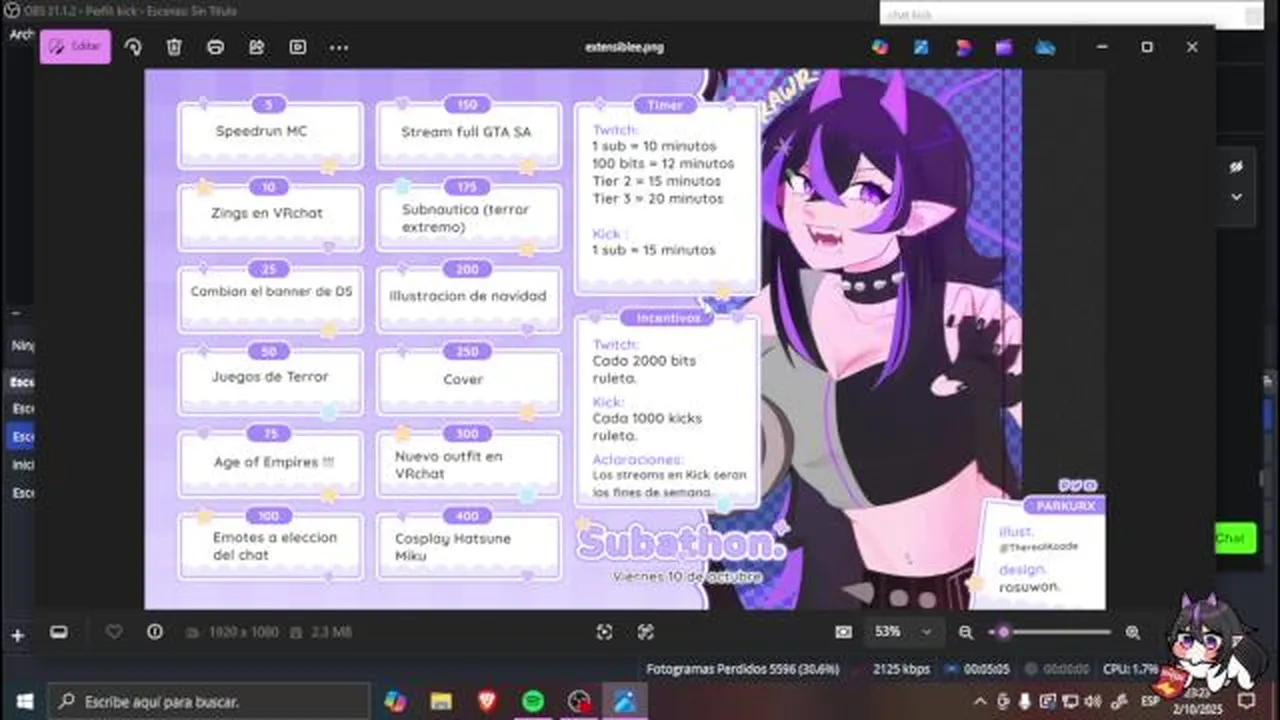The image size is (1280, 720).
Task: Click the displayed Subathon image
Action: point(625,339)
